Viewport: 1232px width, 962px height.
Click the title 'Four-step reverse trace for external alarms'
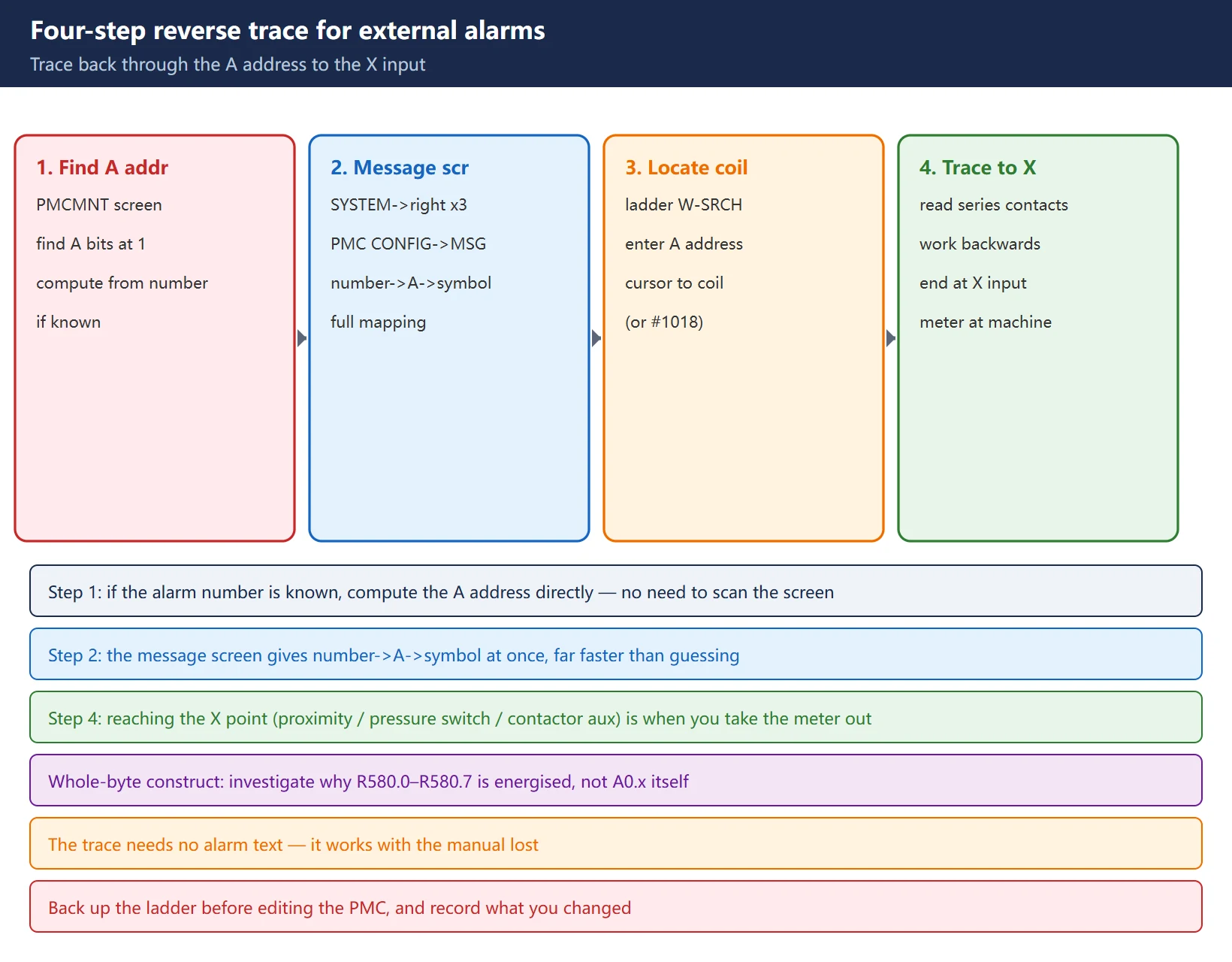coord(288,31)
